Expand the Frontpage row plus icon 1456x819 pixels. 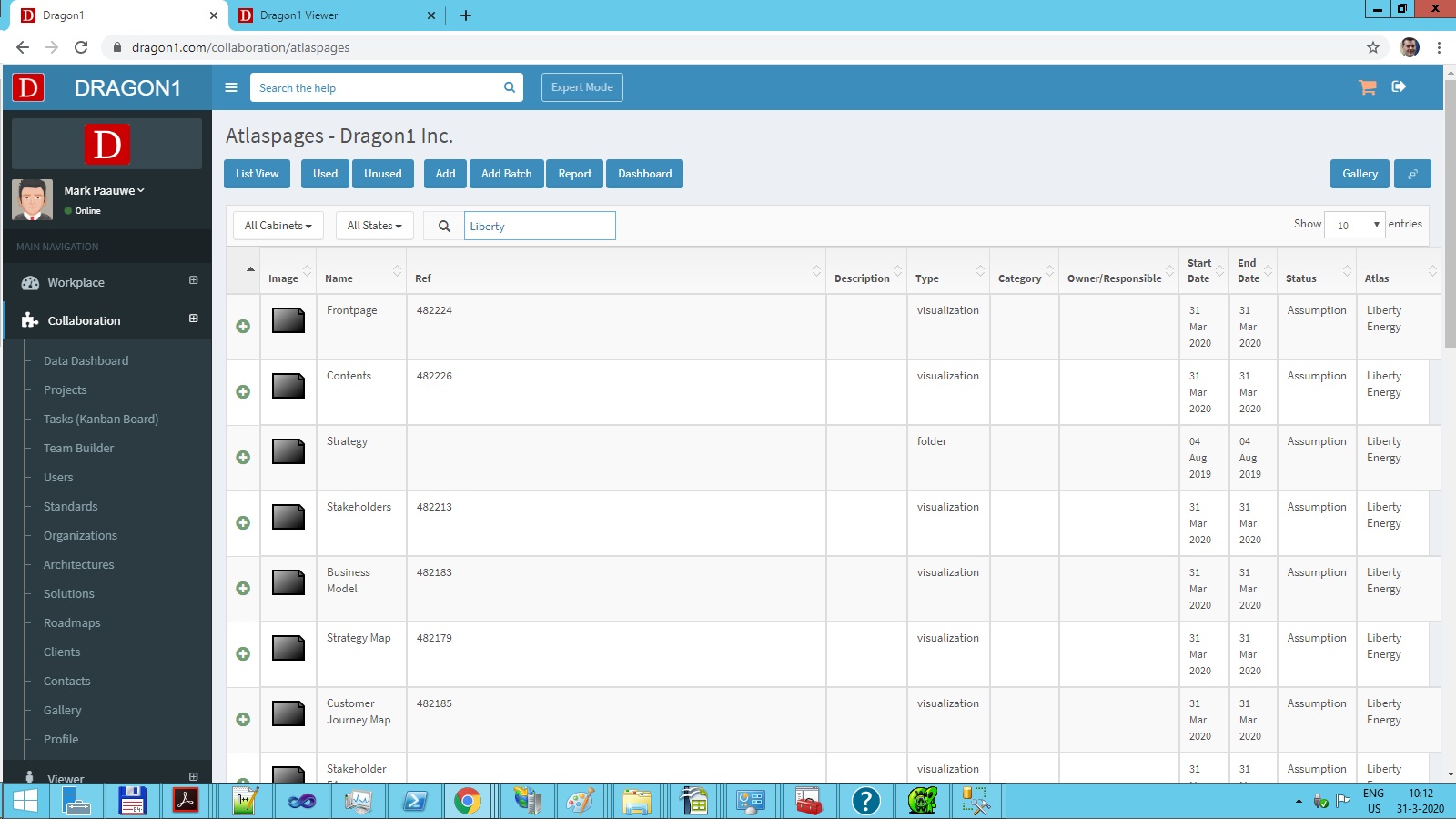[x=243, y=326]
